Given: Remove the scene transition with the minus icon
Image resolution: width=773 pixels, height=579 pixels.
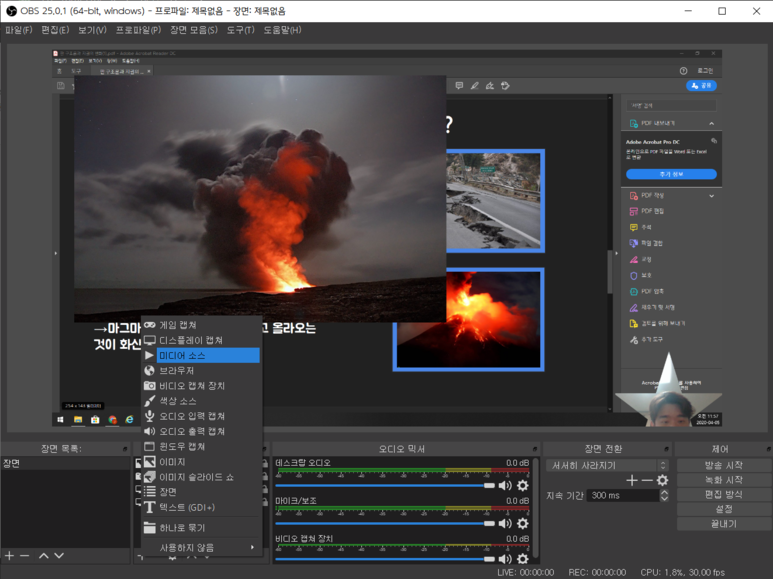Looking at the screenshot, I should 647,480.
